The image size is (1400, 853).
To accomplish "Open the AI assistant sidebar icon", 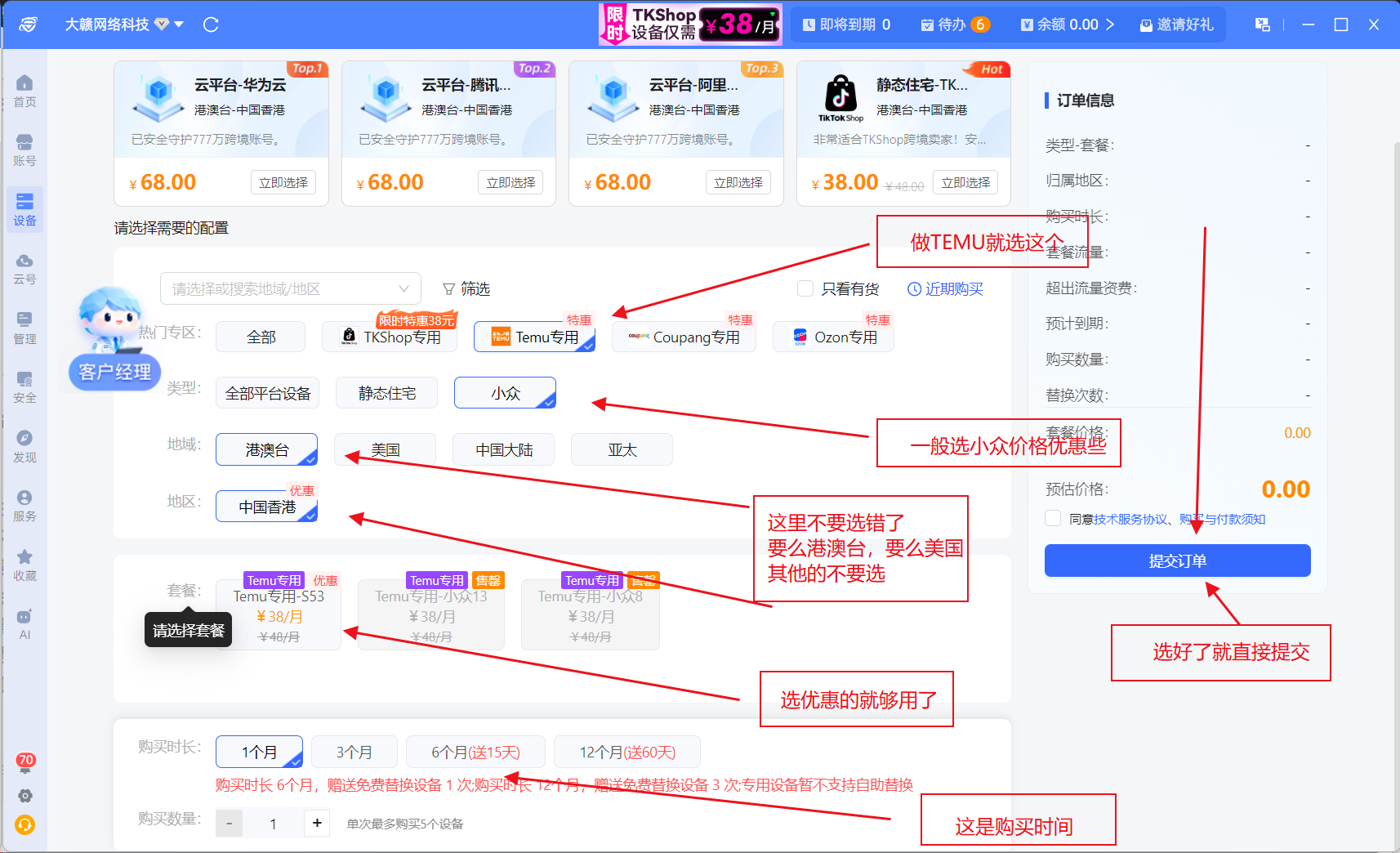I will tap(25, 624).
